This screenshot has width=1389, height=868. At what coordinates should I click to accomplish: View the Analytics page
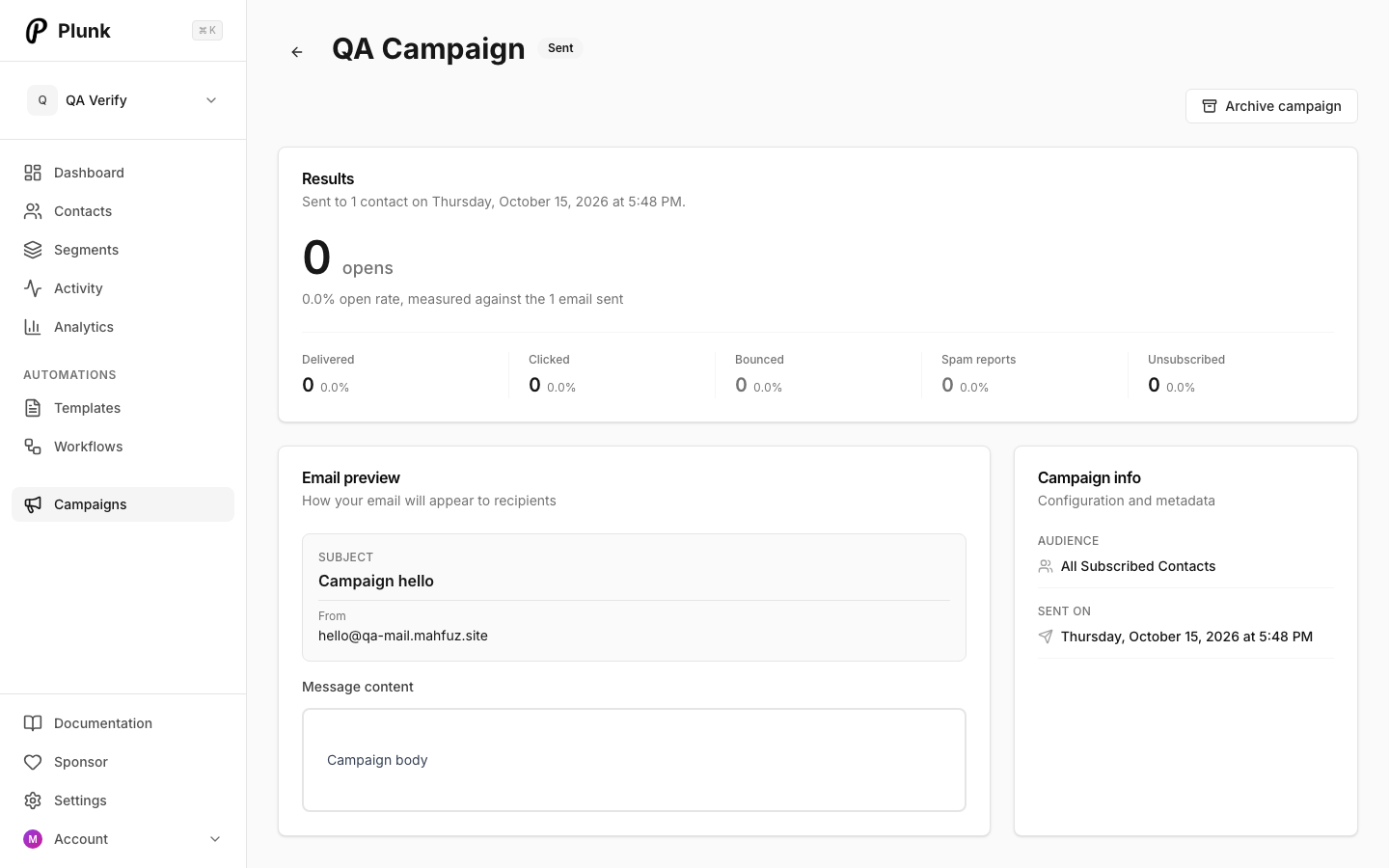(x=123, y=327)
